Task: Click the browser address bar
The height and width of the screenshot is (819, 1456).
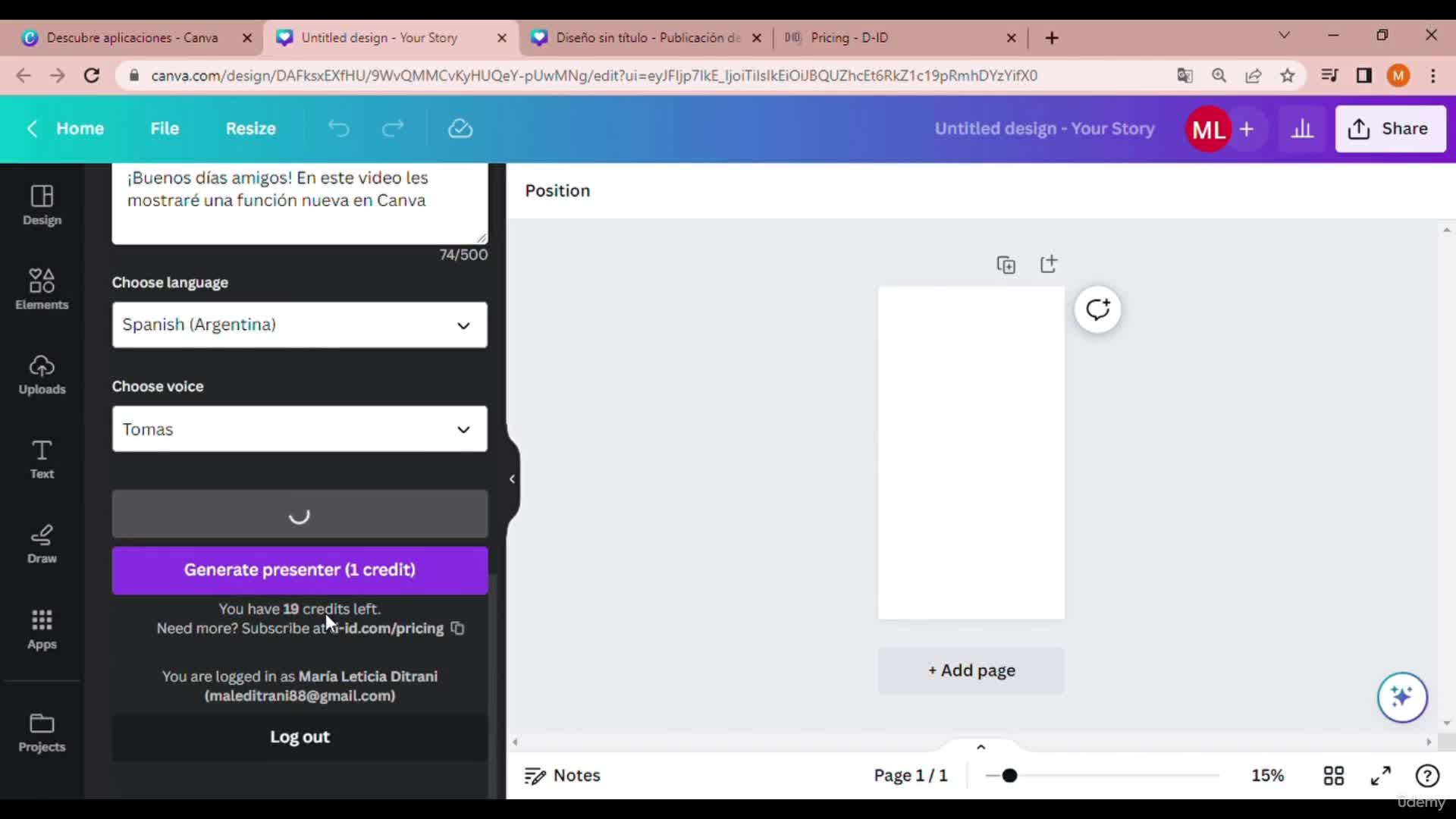Action: click(x=594, y=75)
